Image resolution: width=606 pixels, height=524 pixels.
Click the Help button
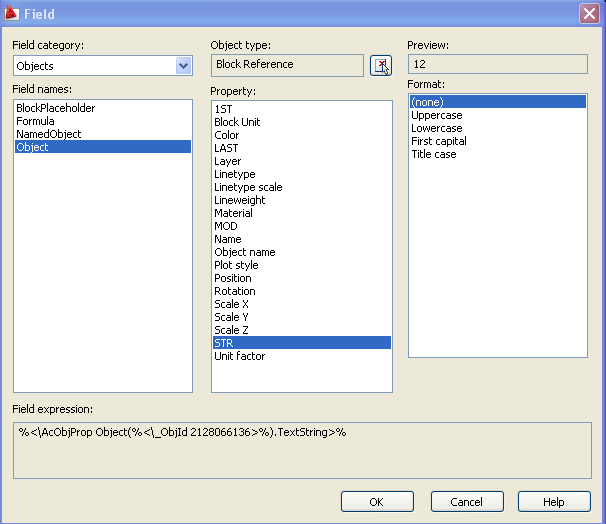coord(554,502)
